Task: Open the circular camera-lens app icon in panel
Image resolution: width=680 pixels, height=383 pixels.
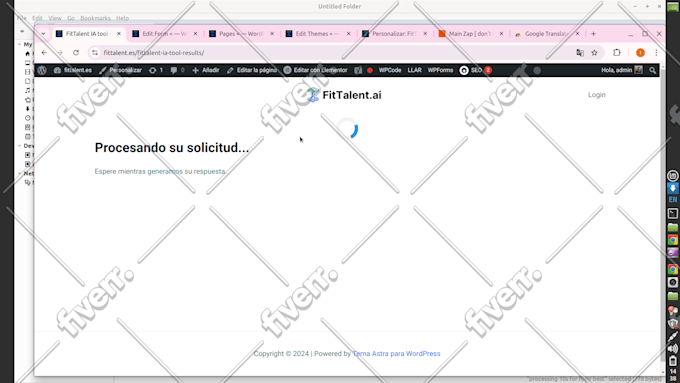Action: [673, 282]
